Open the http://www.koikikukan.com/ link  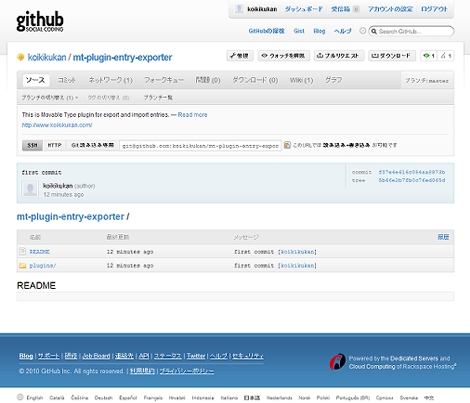57,125
